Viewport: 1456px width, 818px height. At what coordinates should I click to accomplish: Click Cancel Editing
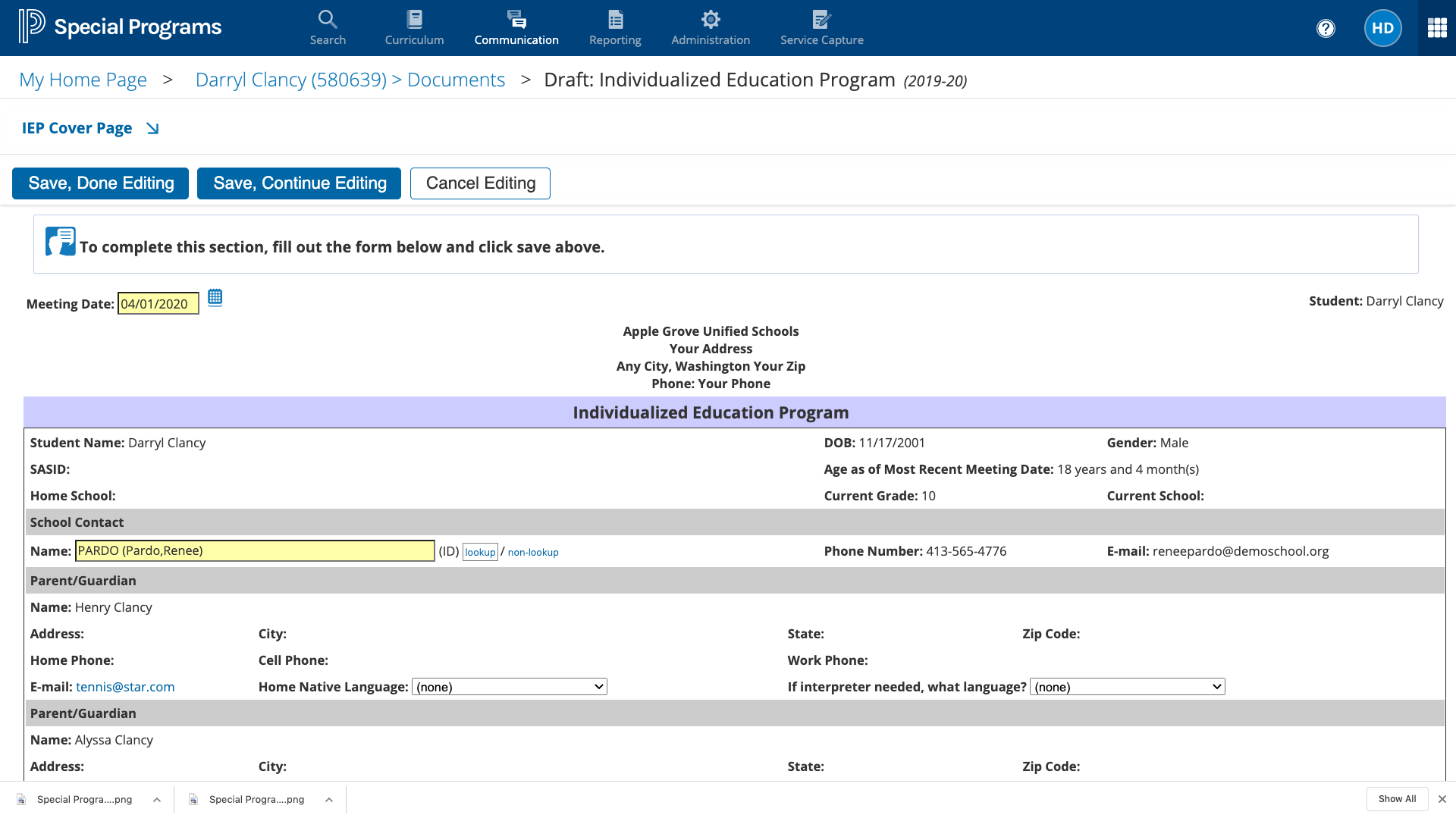click(480, 183)
